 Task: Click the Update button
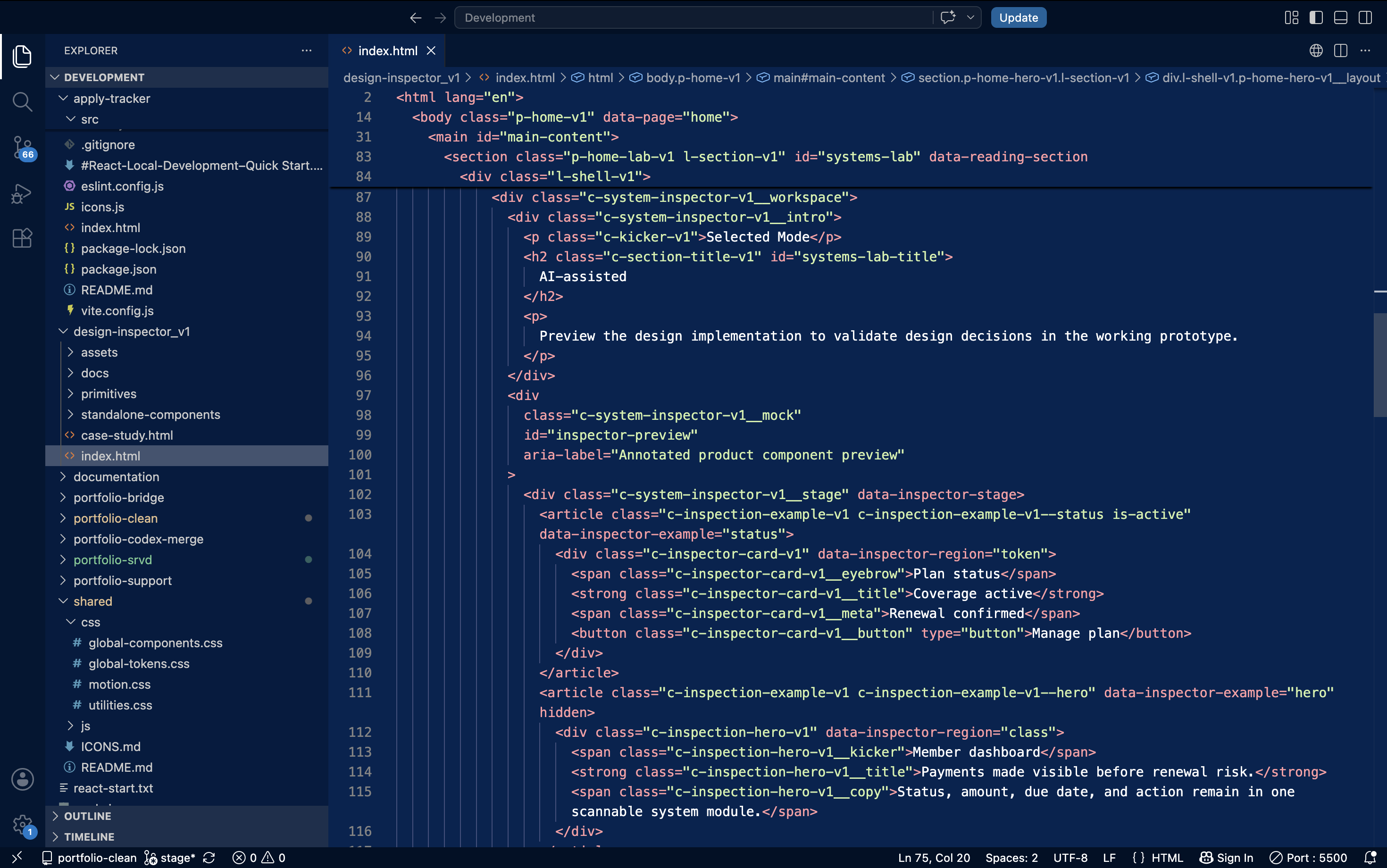(x=1019, y=18)
